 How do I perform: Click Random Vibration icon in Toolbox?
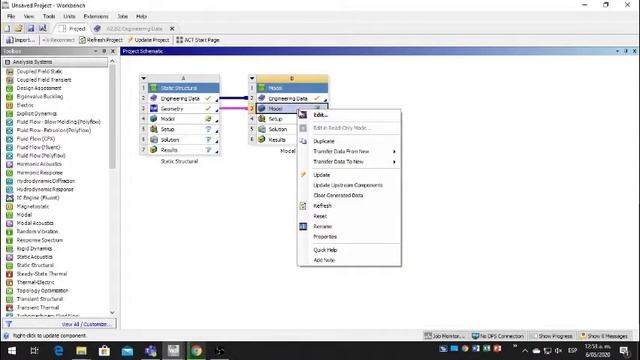[x=9, y=232]
